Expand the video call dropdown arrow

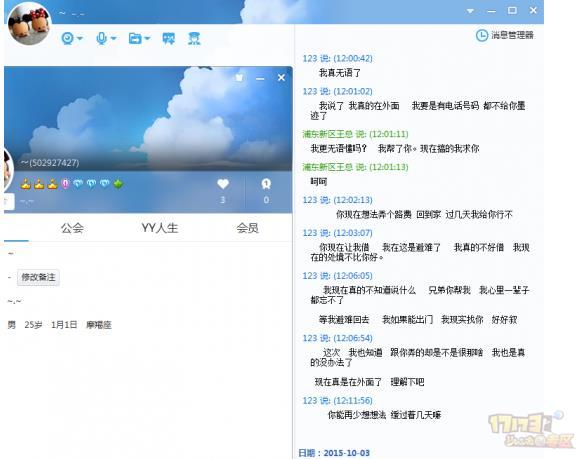click(80, 38)
